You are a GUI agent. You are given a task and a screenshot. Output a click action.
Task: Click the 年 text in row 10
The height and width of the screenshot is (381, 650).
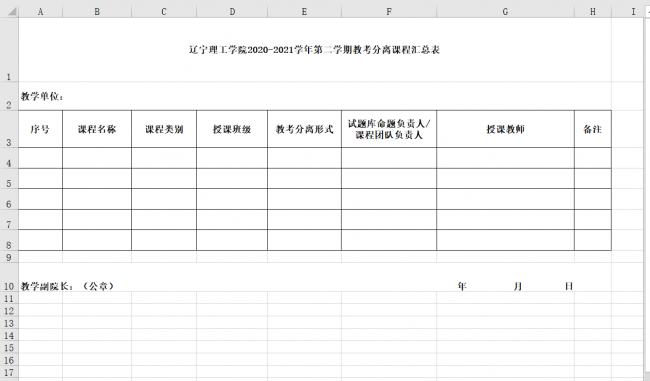462,286
